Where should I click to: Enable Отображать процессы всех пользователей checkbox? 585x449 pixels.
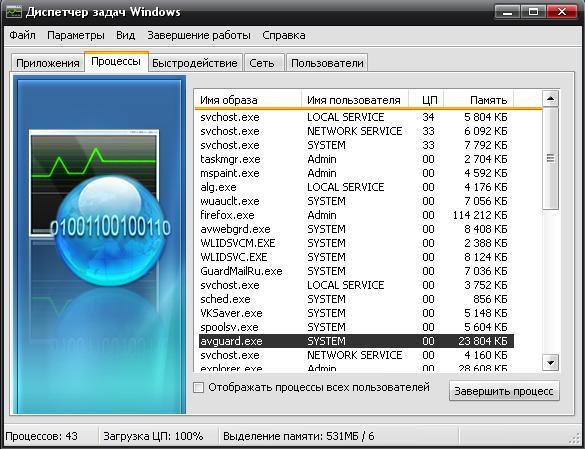[x=199, y=387]
